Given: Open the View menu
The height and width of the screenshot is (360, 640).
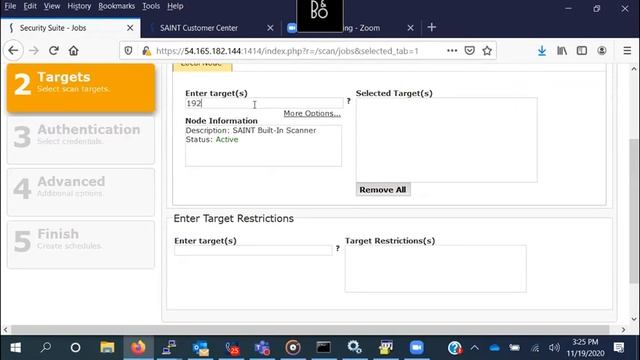Looking at the screenshot, I should (52, 6).
